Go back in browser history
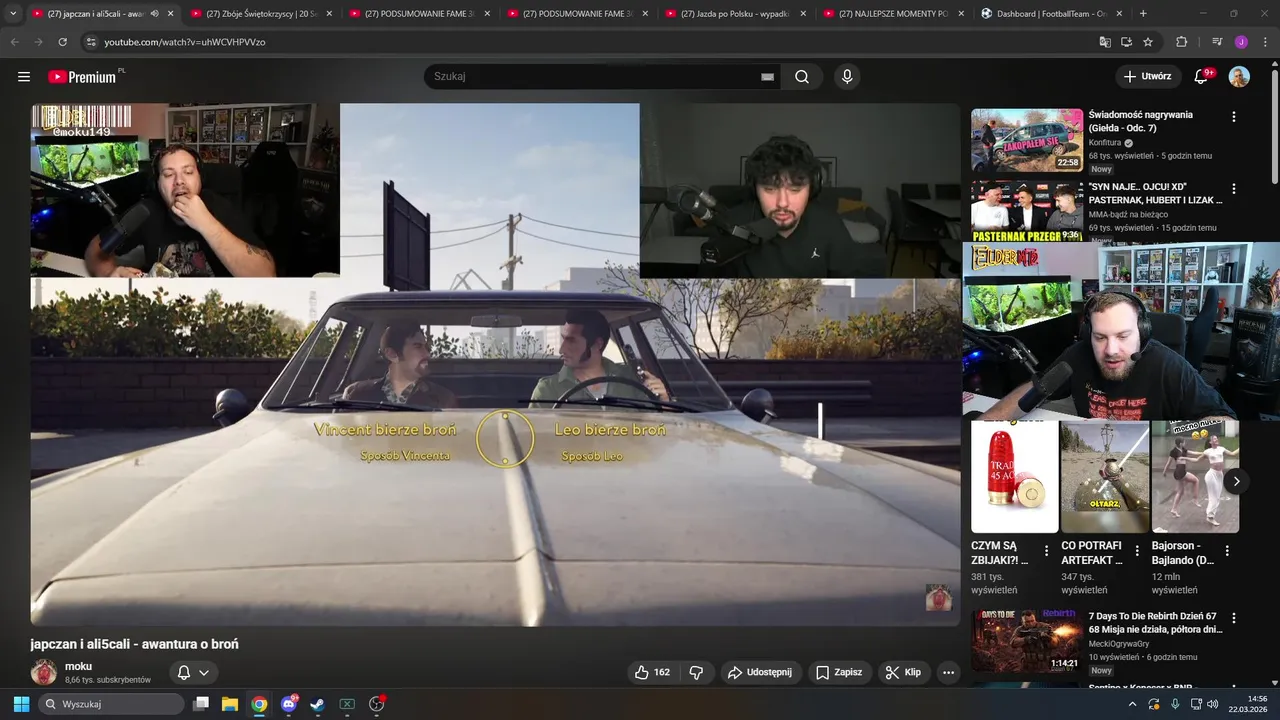The height and width of the screenshot is (720, 1280). (x=14, y=42)
